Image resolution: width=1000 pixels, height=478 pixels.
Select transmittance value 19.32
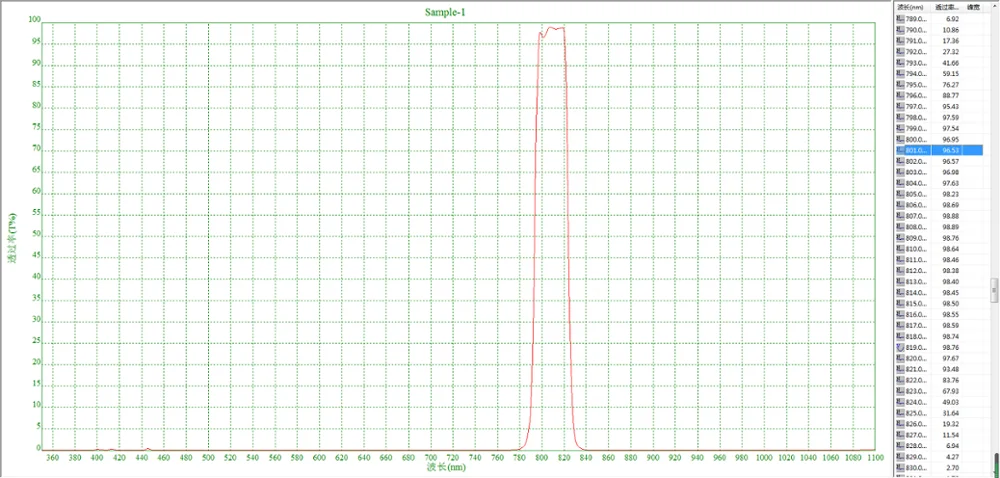click(x=950, y=424)
